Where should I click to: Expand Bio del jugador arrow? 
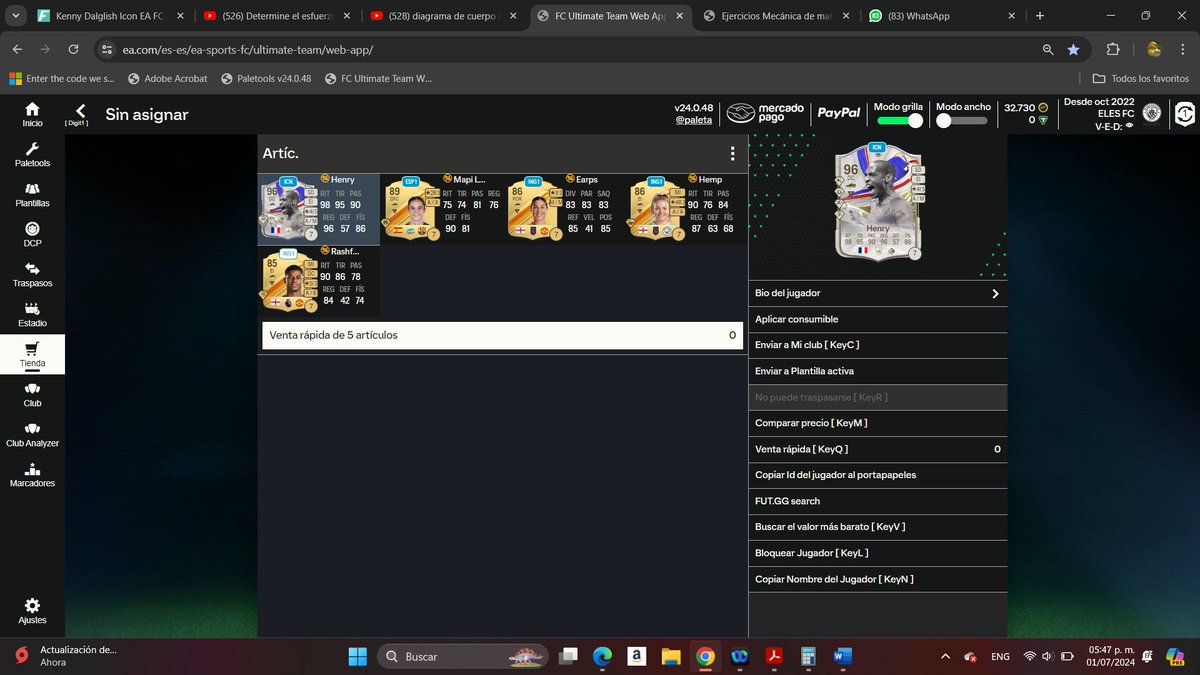[x=995, y=294]
